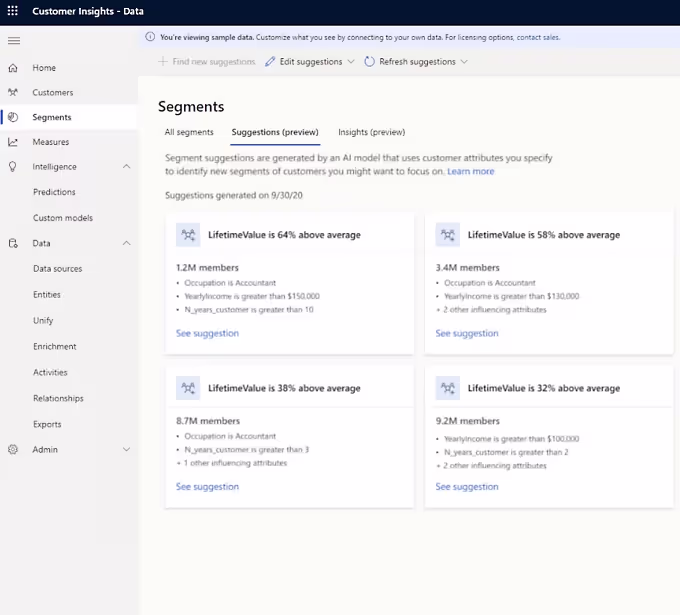The width and height of the screenshot is (680, 615).
Task: Click the segment icon on the 64% card
Action: (x=188, y=235)
